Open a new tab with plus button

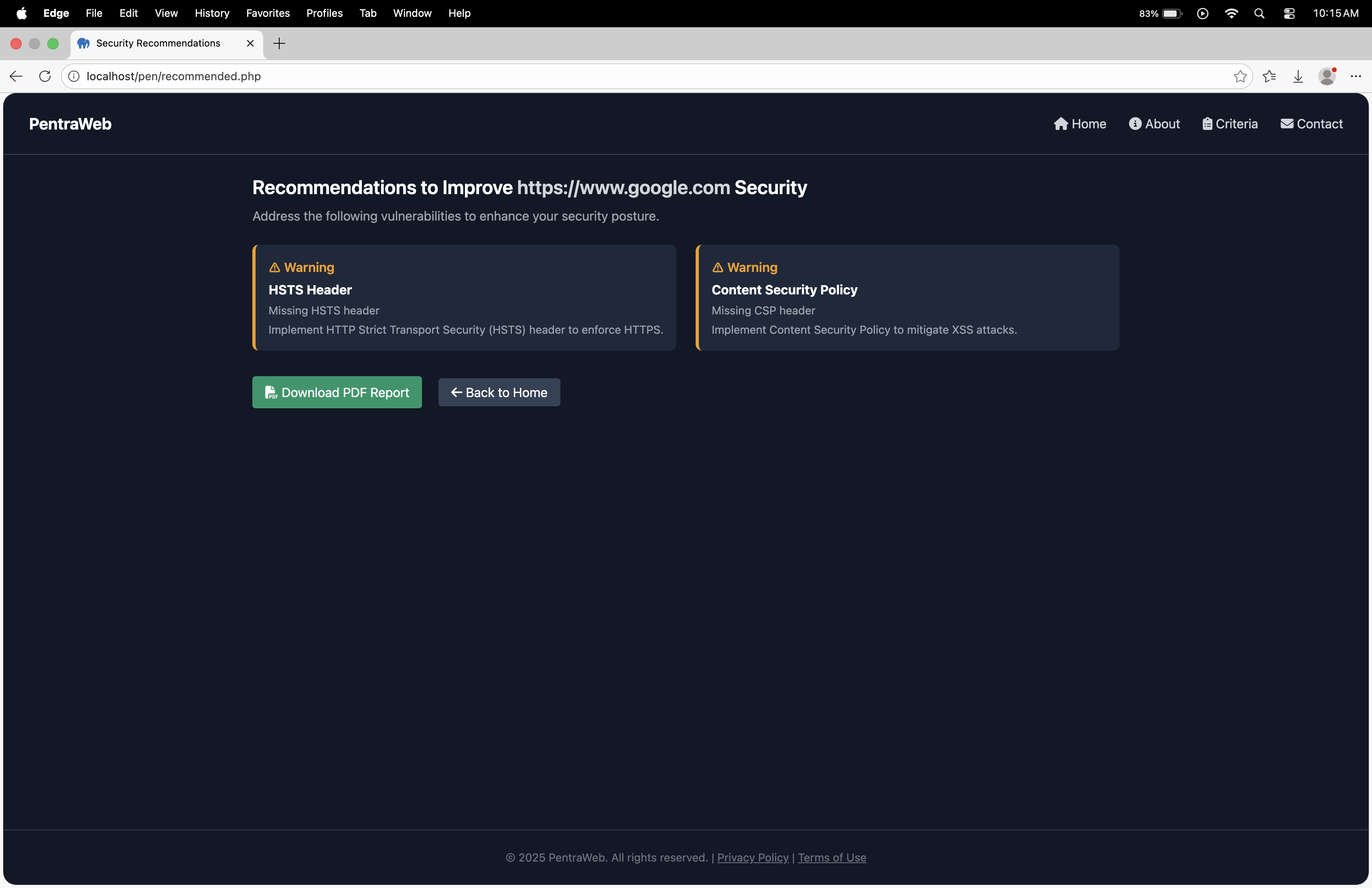tap(279, 43)
